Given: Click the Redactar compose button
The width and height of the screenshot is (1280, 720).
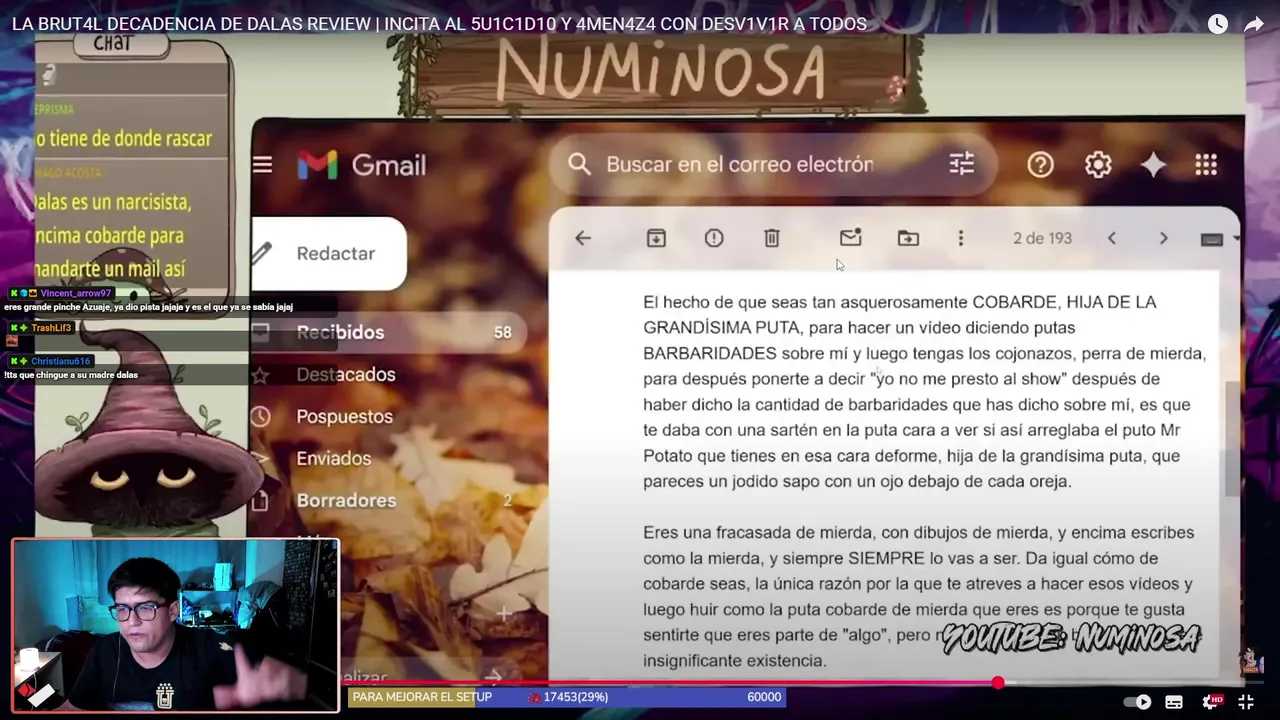Looking at the screenshot, I should tap(329, 254).
